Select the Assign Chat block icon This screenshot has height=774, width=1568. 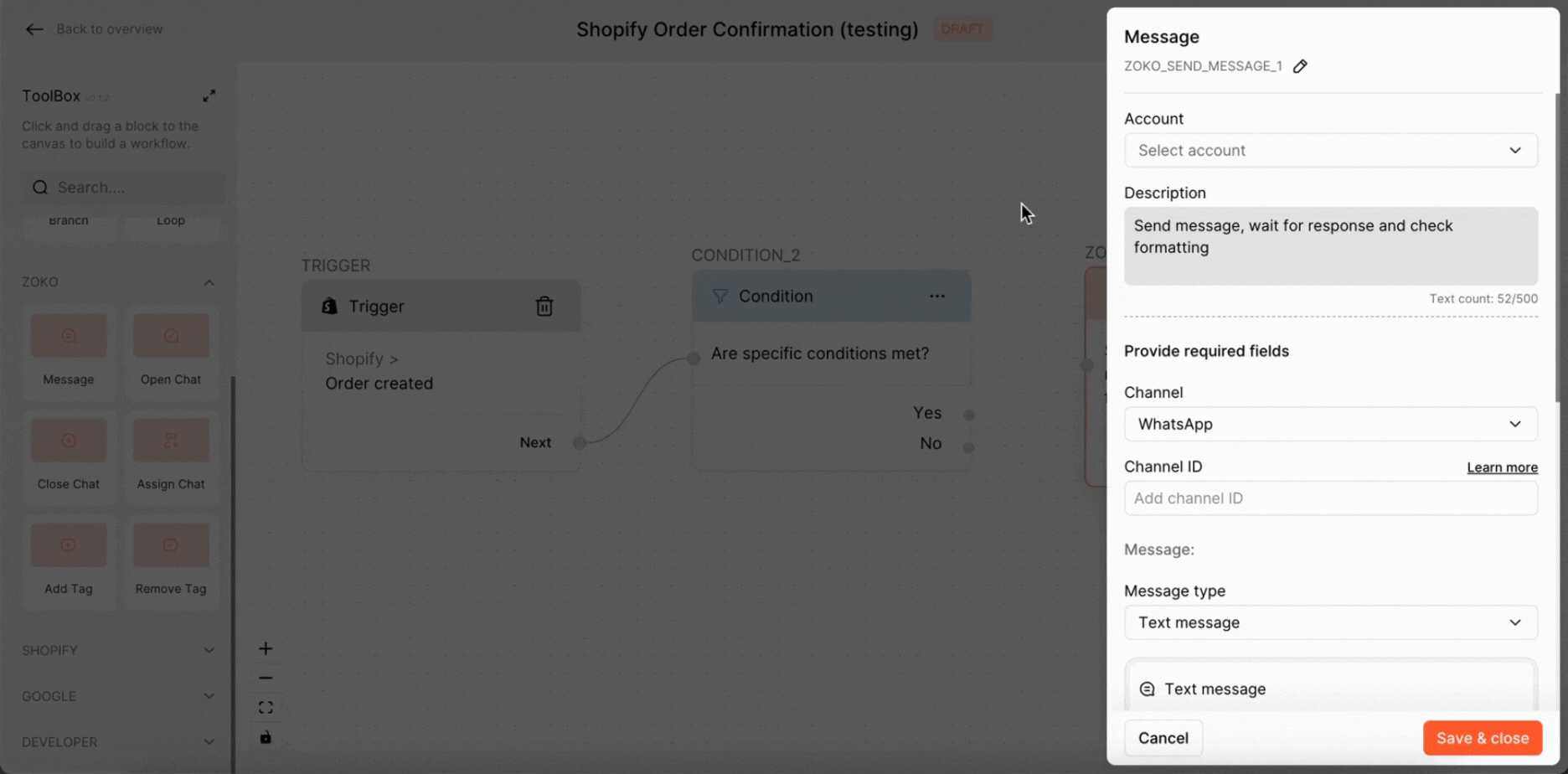171,441
